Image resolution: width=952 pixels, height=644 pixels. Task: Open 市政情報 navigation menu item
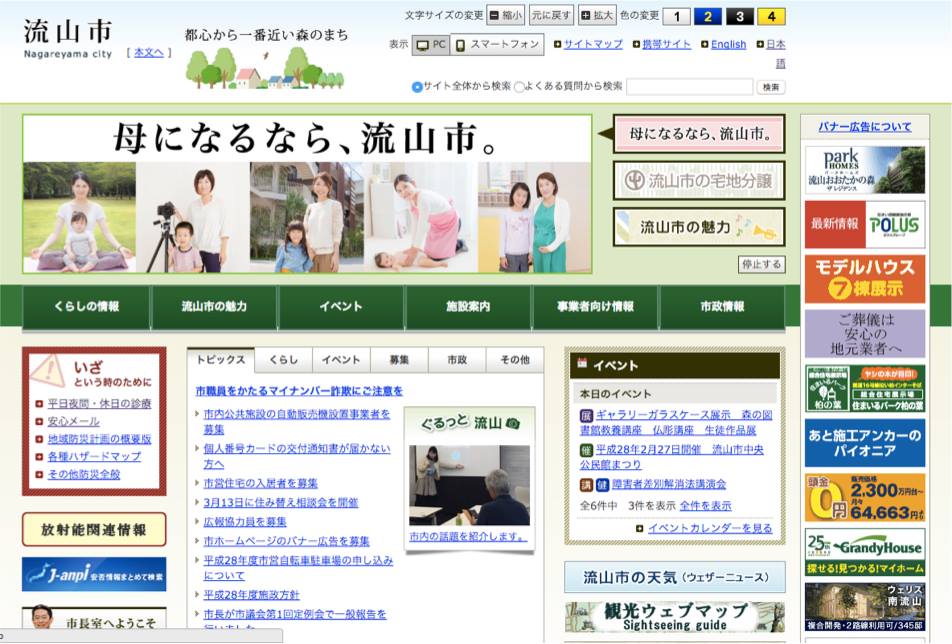pos(722,307)
